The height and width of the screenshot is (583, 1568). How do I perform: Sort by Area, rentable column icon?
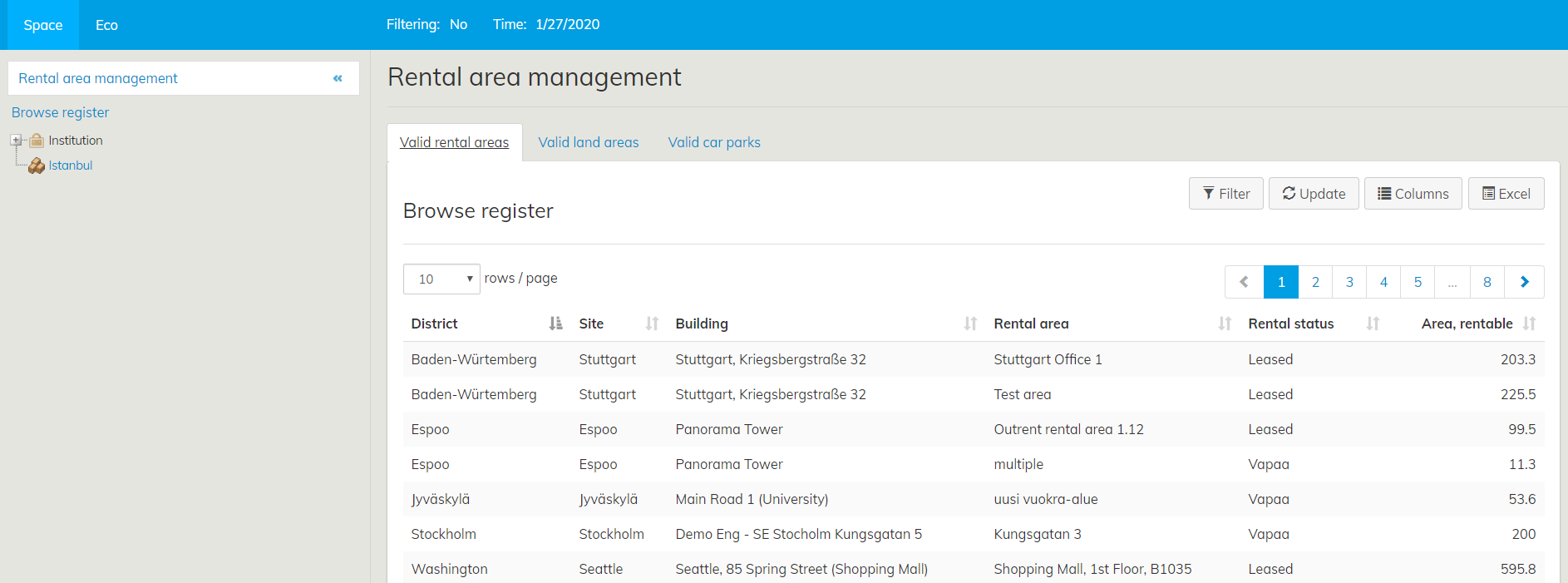pyautogui.click(x=1529, y=324)
